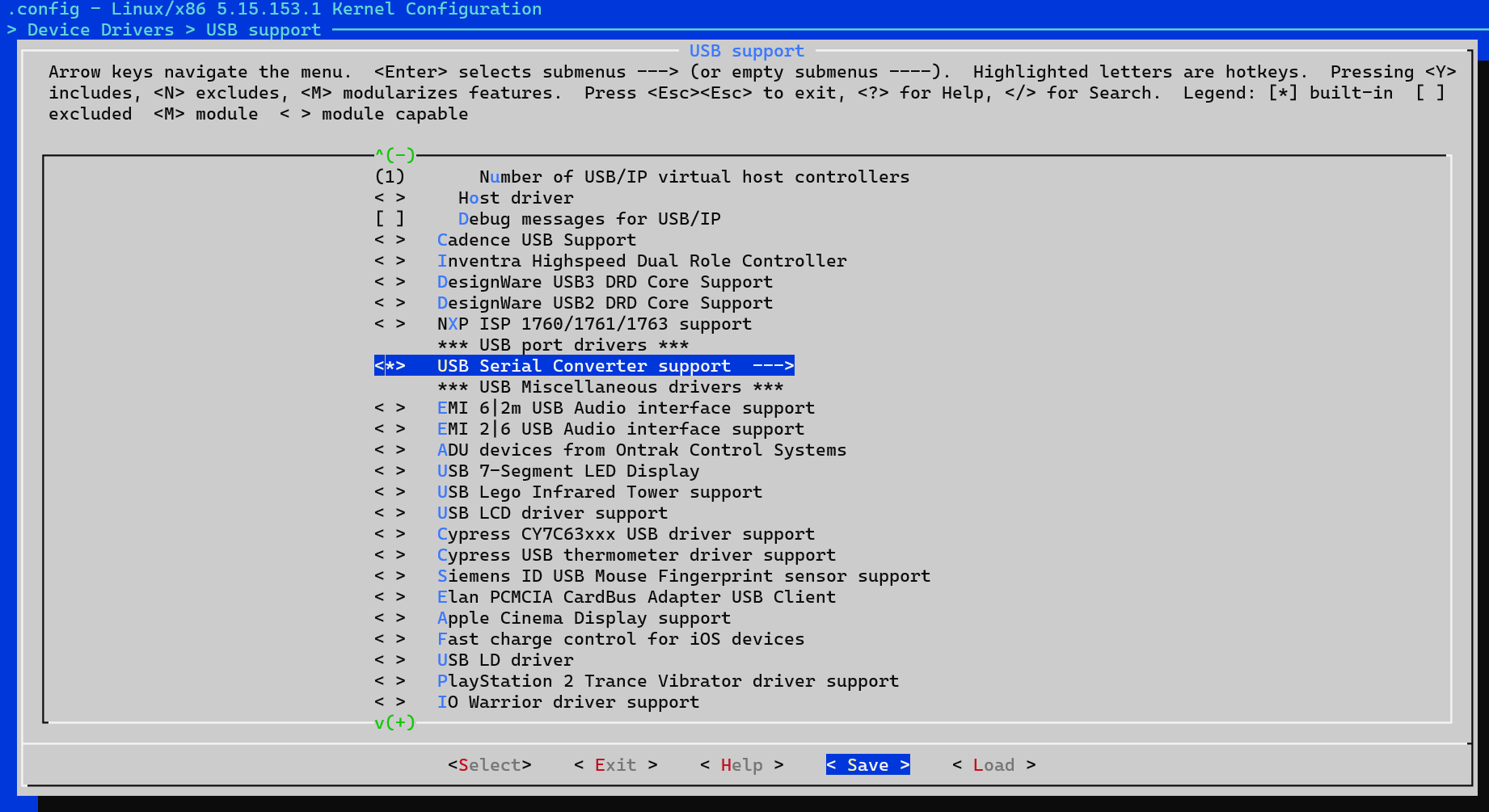
Task: Select ADU devices from Ontrak Control Systems
Action: point(610,450)
